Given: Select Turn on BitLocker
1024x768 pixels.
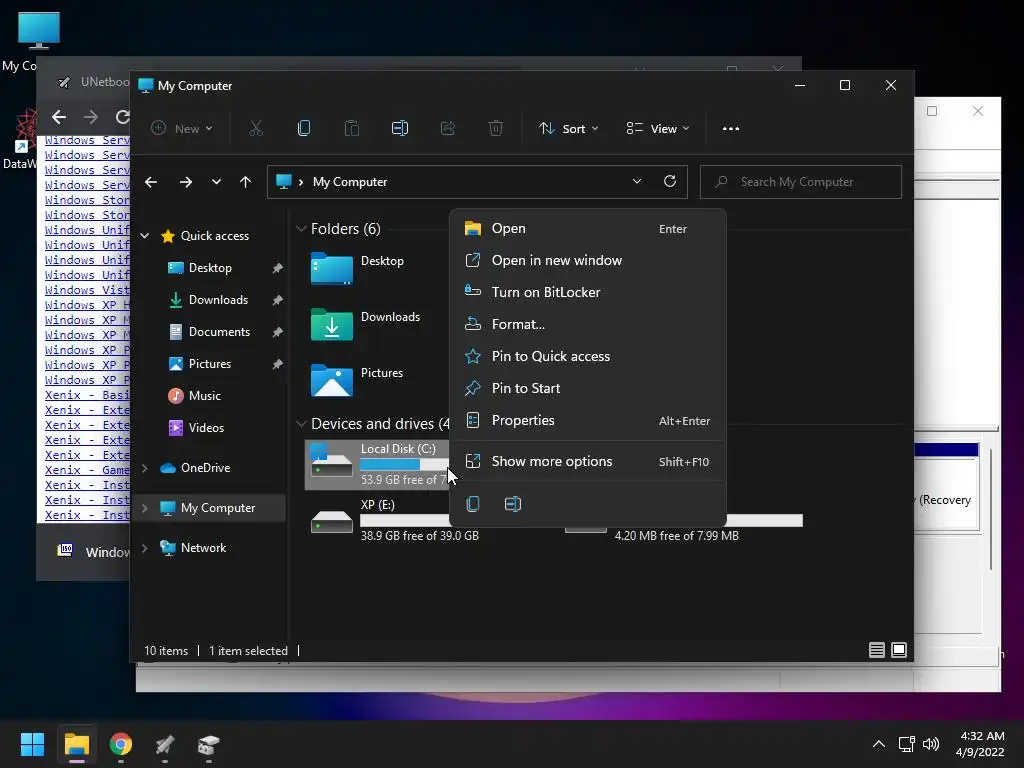Looking at the screenshot, I should 588,293.
